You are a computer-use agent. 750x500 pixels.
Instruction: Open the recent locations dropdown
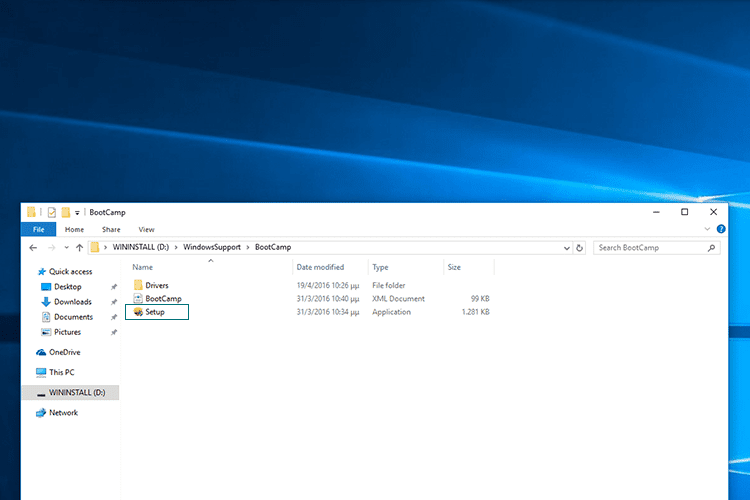click(66, 248)
